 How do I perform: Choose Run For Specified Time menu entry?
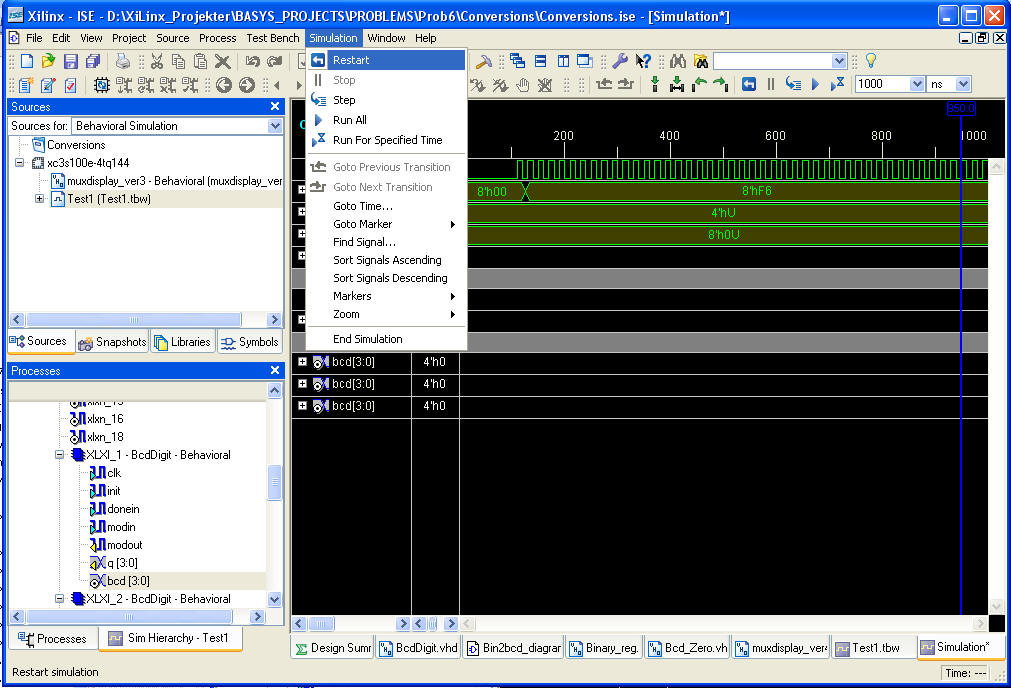pos(386,140)
